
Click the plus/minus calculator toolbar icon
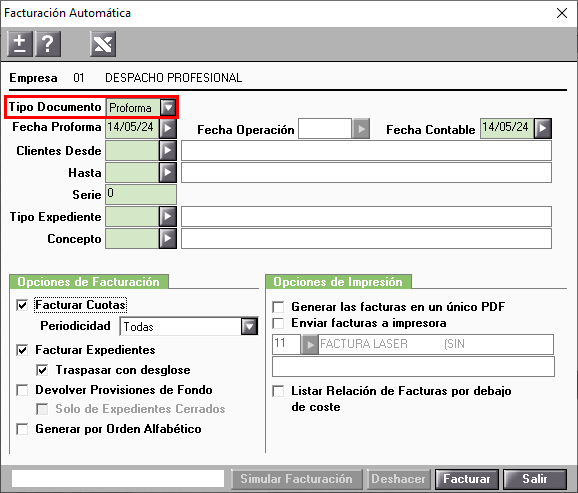20,44
